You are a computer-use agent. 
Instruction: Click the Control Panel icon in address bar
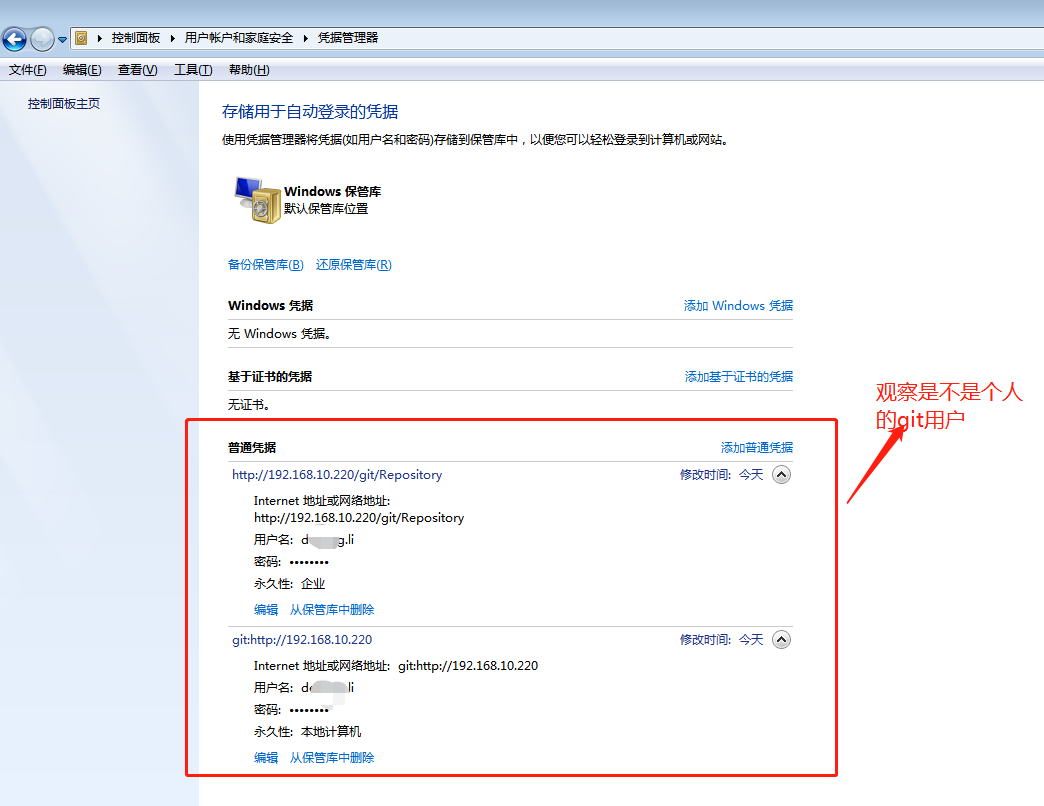(81, 38)
